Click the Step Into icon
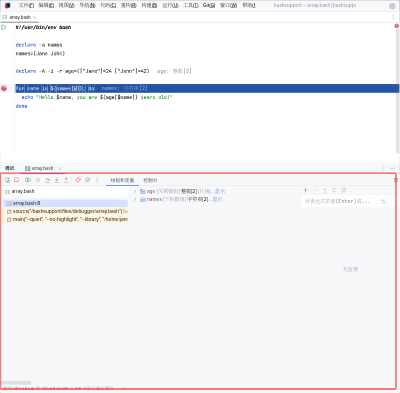Viewport: 400px width, 393px height. click(57, 180)
